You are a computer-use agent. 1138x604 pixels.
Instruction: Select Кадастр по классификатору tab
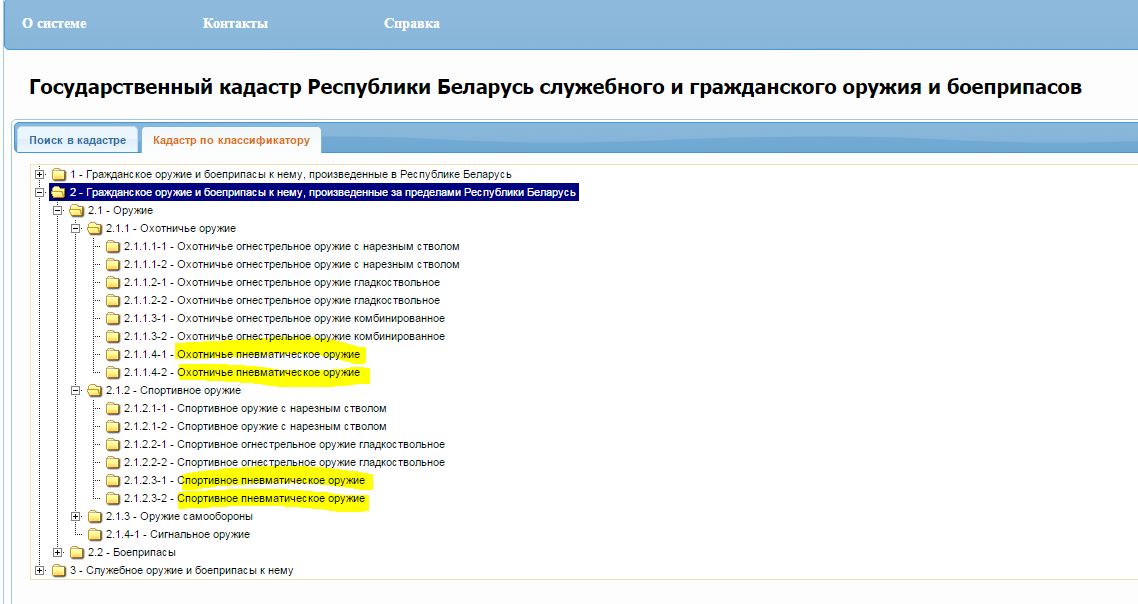tap(231, 141)
